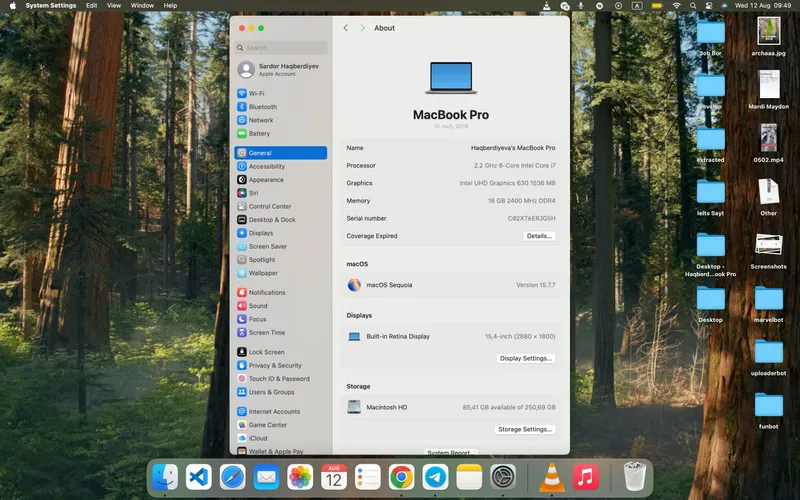800x500 pixels.
Task: Open the Apple menu
Action: [13, 6]
